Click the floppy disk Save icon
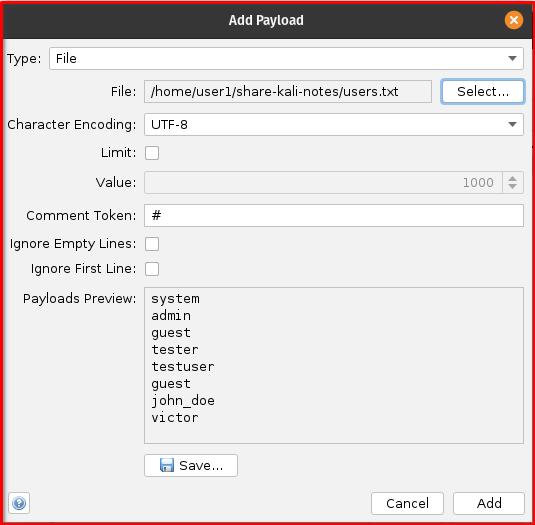535x525 pixels. (x=167, y=465)
